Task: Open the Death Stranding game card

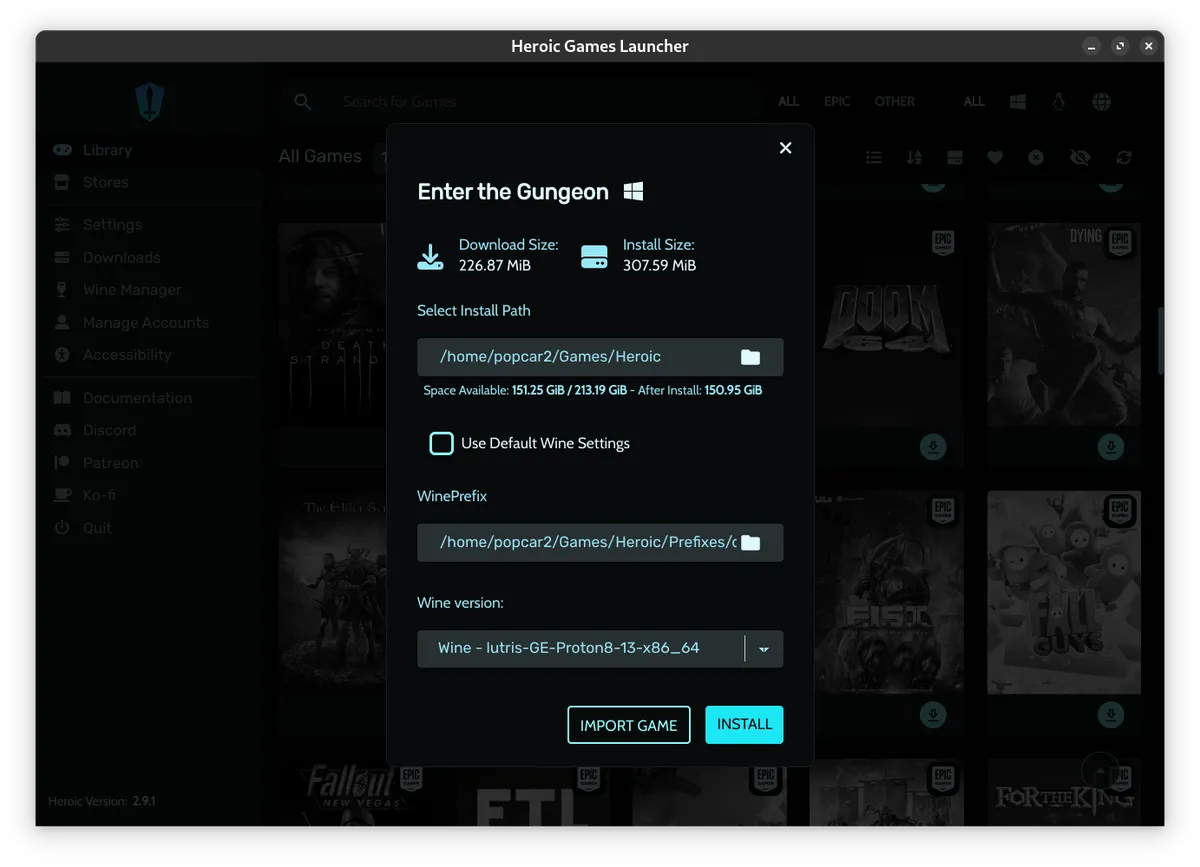Action: point(332,345)
